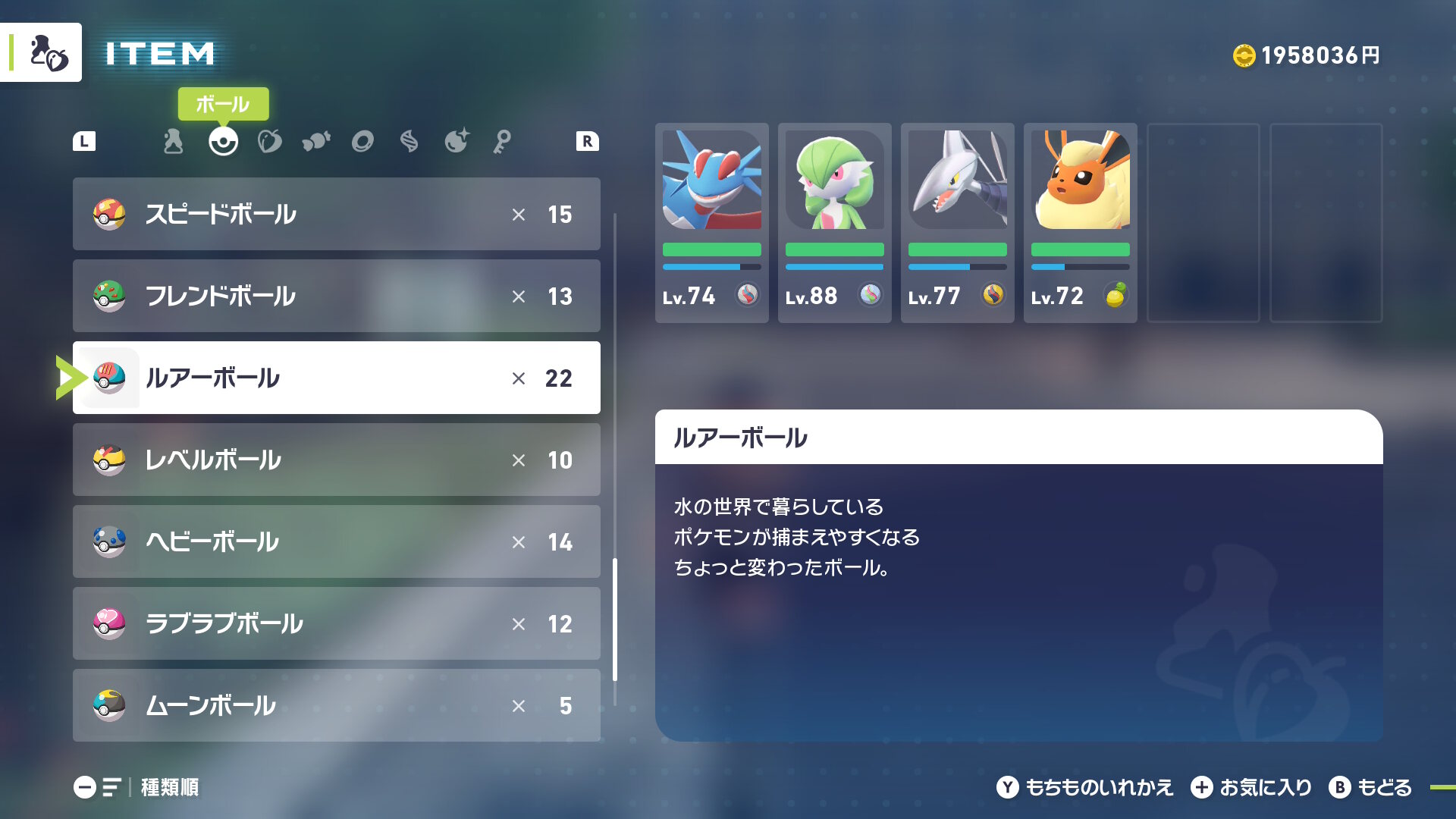The width and height of the screenshot is (1456, 819).
Task: Select the Lv.88 Gardevoir party slot
Action: click(x=835, y=223)
